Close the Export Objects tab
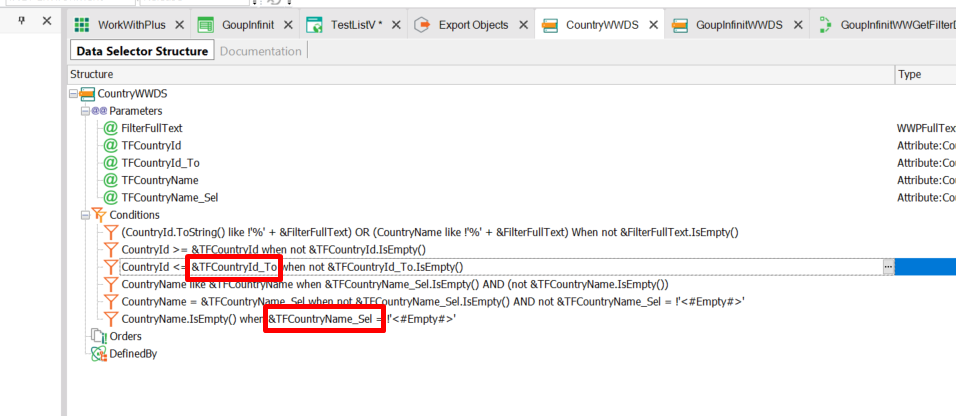This screenshot has height=416, width=956. (523, 25)
